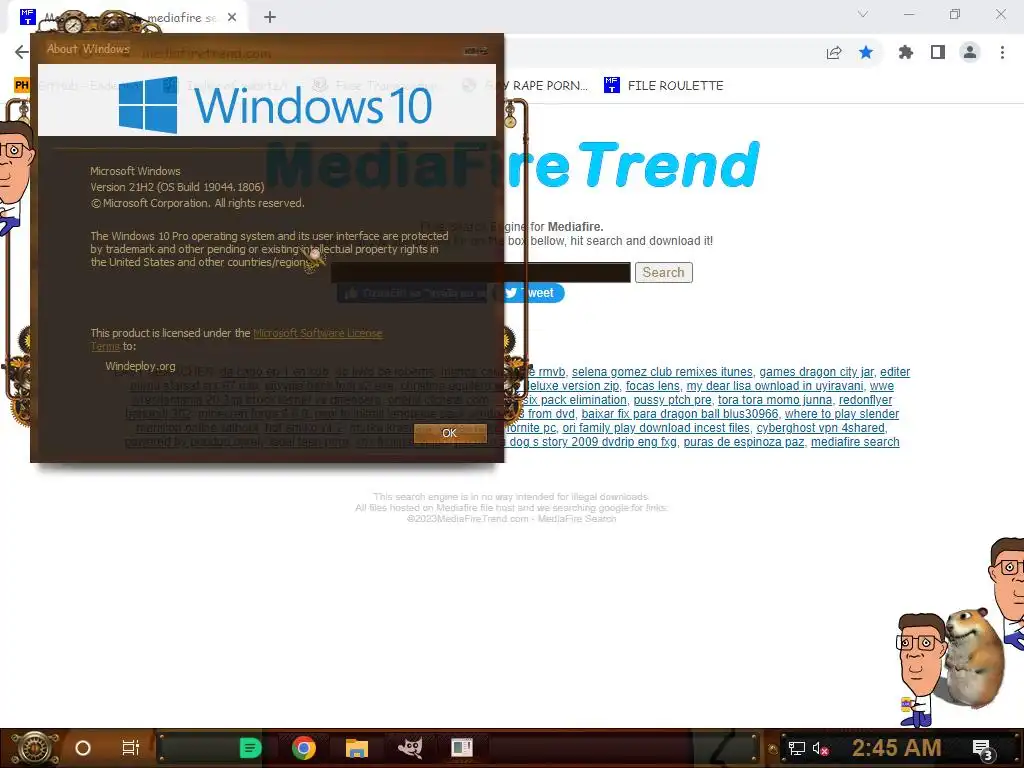Click the 'Windeploy.org' licensee text
This screenshot has width=1024, height=768.
point(140,366)
